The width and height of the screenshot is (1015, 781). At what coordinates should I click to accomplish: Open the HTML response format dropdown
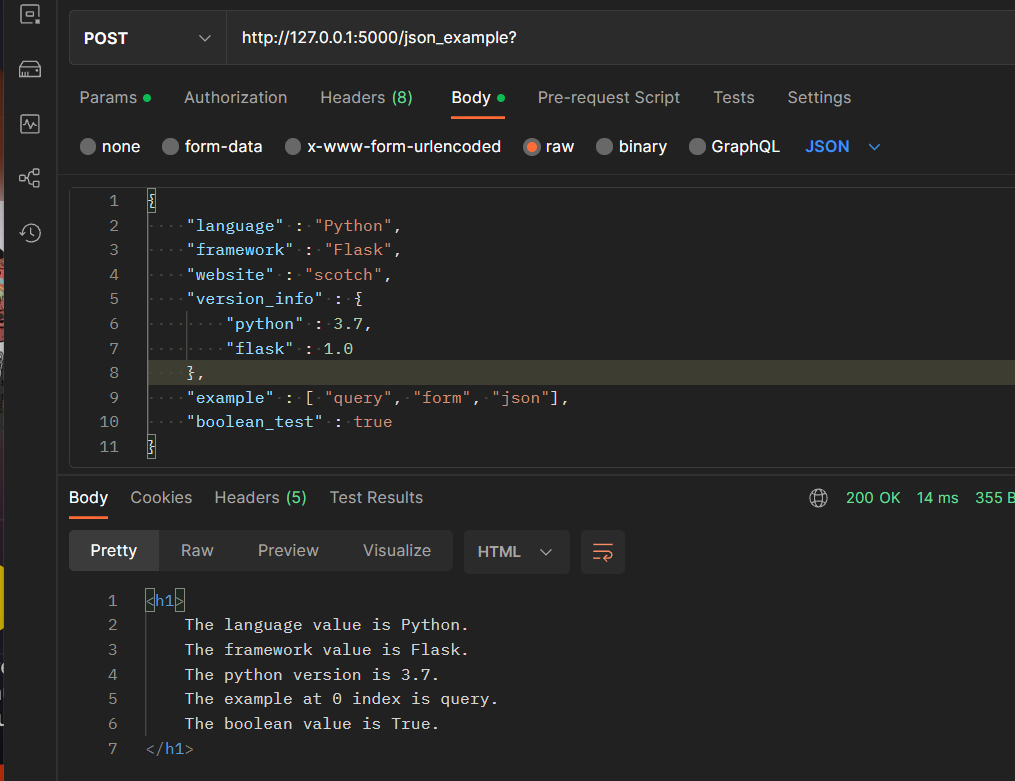point(517,552)
